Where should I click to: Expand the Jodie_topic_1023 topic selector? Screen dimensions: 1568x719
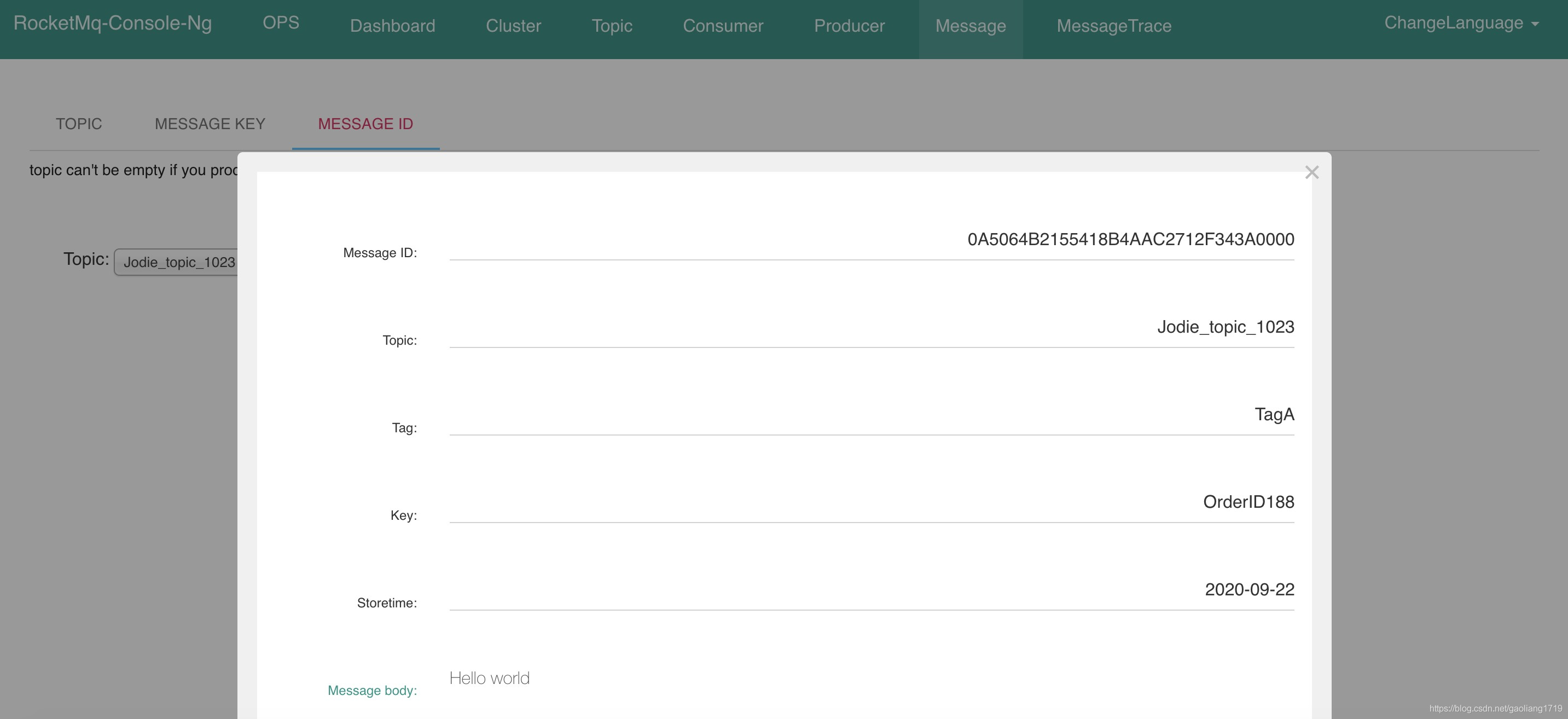click(x=177, y=263)
